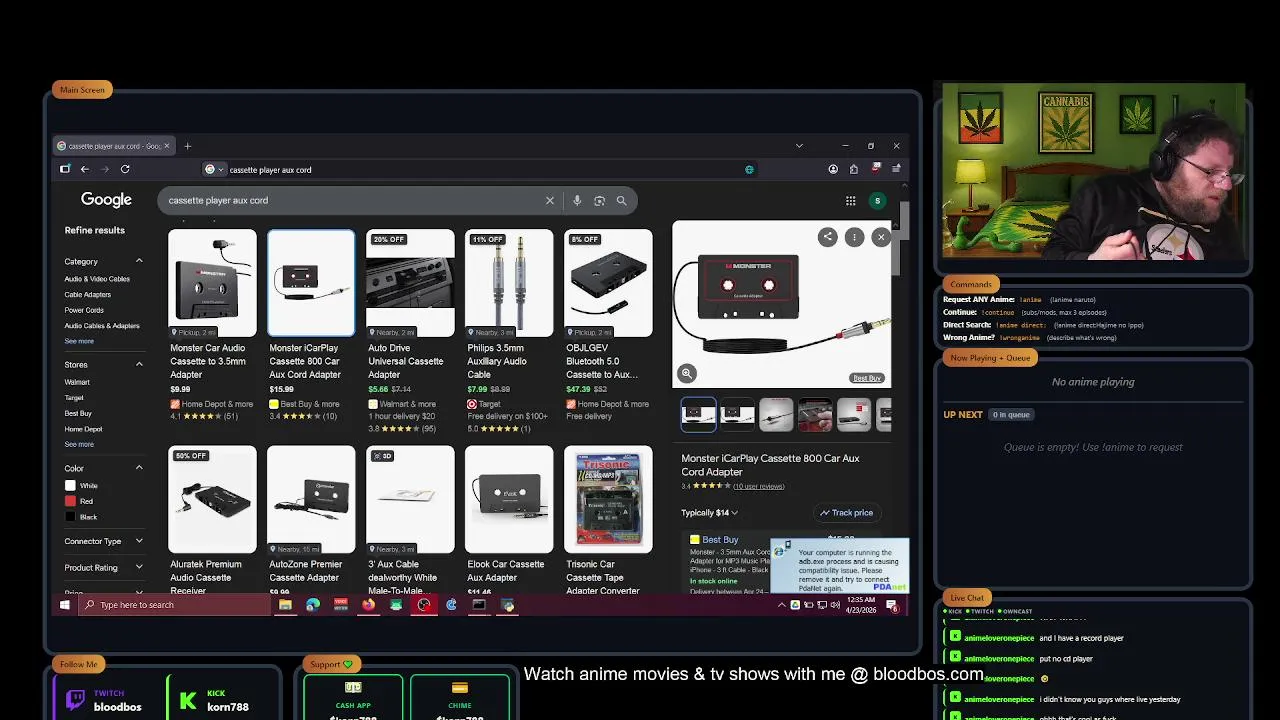1280x720 pixels.
Task: Open Monster Car Audio Cassette $9.99 listing
Action: click(x=212, y=325)
